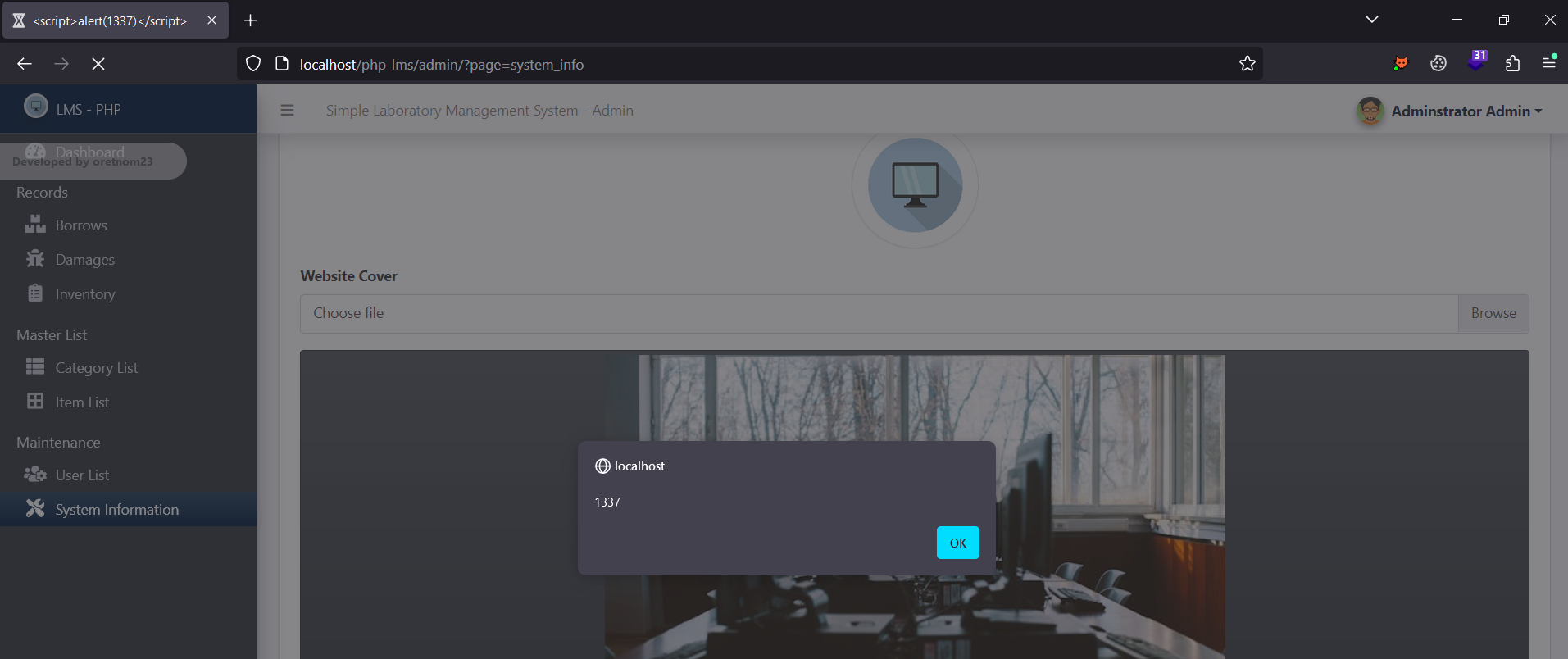Click the Inventory clipboard icon
The height and width of the screenshot is (659, 1568).
click(35, 293)
